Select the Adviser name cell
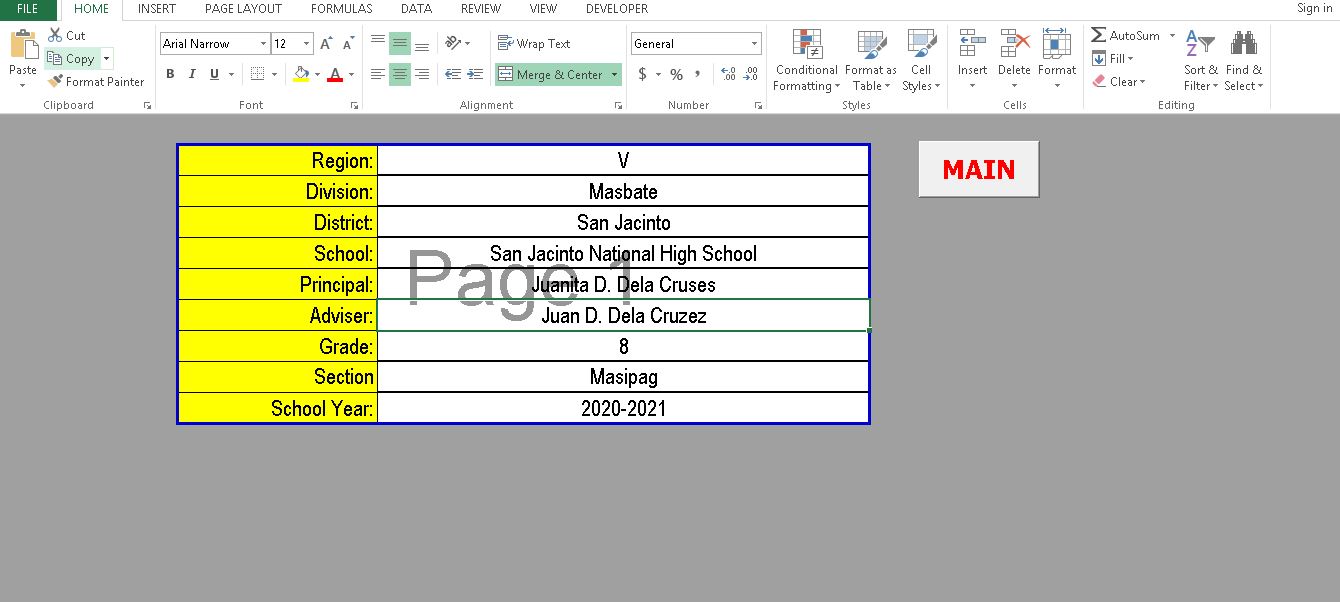The height and width of the screenshot is (602, 1340). (623, 314)
